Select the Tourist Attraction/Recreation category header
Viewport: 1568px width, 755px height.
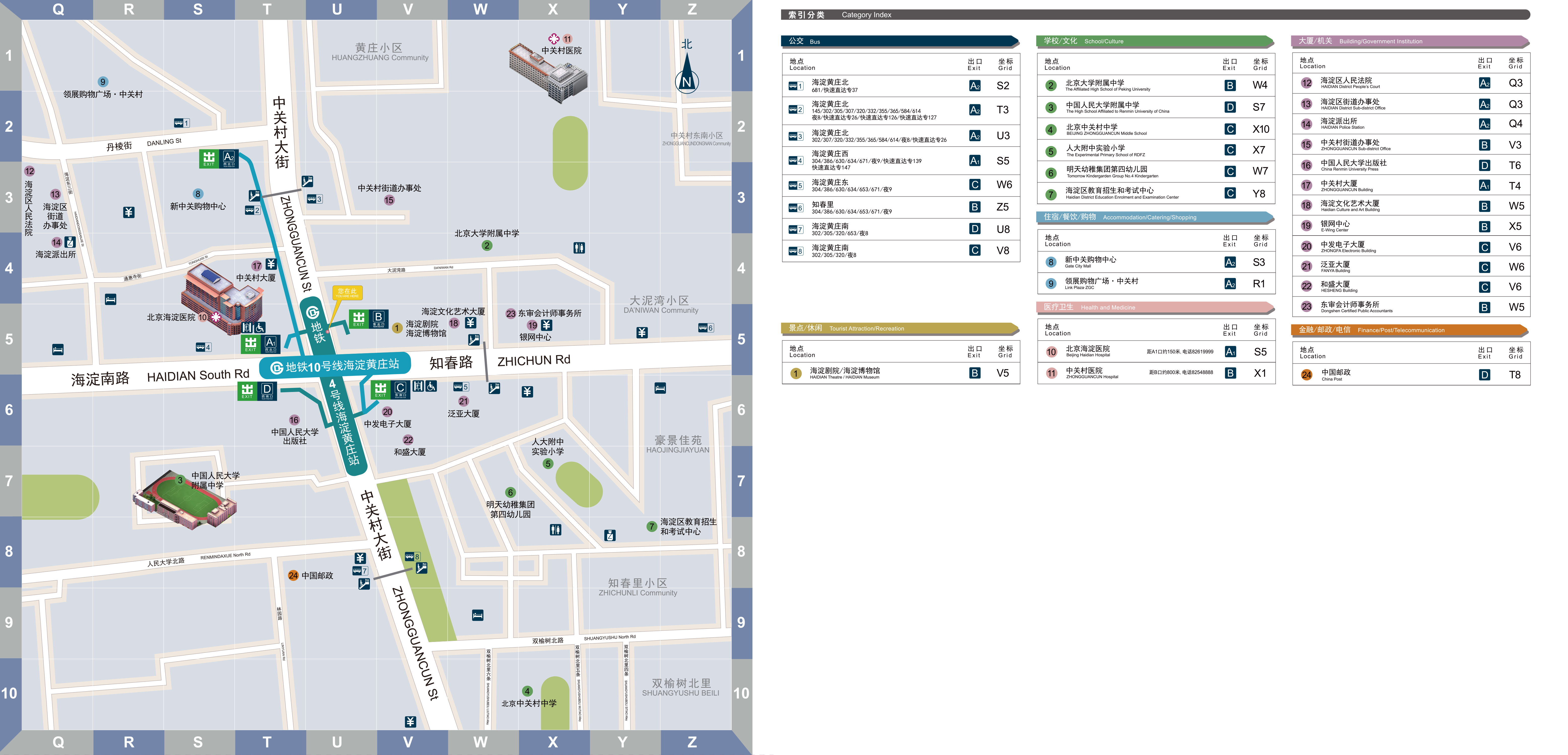(x=900, y=329)
